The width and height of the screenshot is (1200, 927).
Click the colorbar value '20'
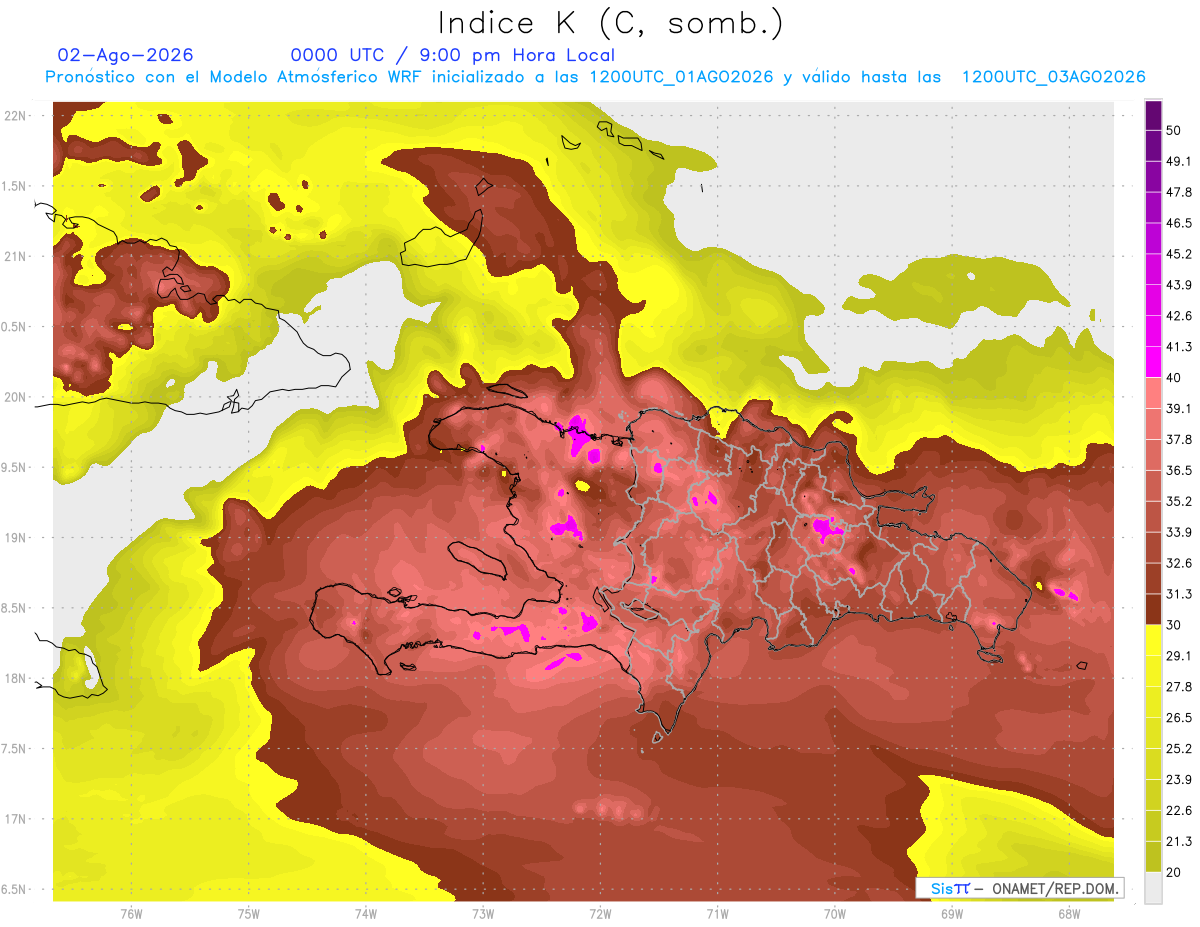click(x=1175, y=872)
